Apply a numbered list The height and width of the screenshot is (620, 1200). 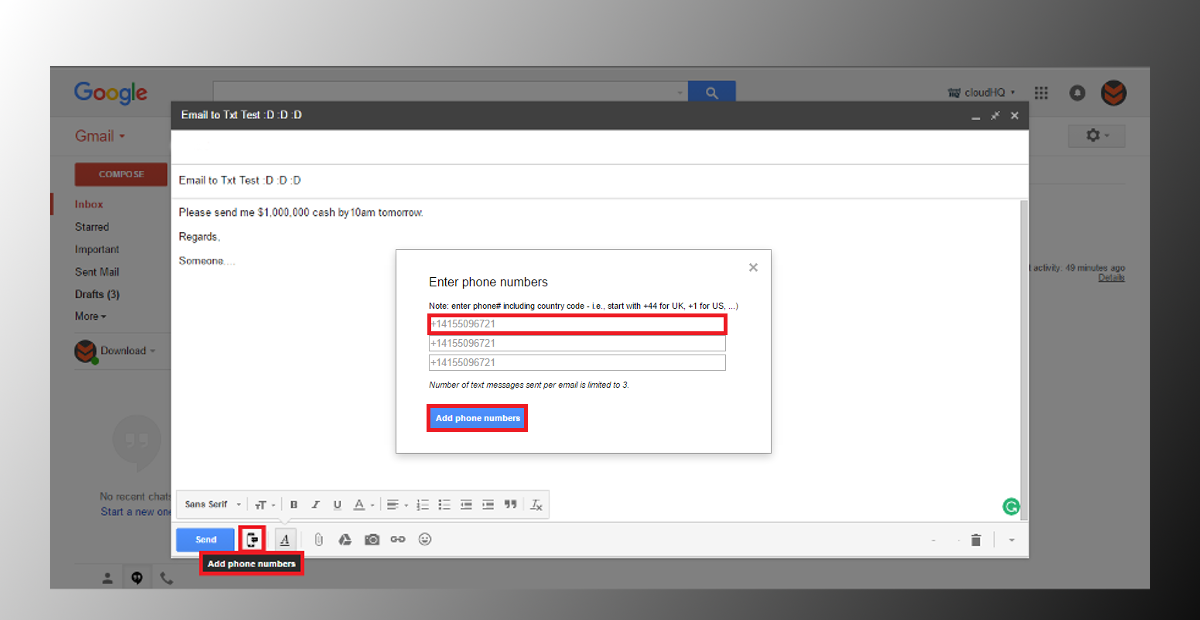423,505
